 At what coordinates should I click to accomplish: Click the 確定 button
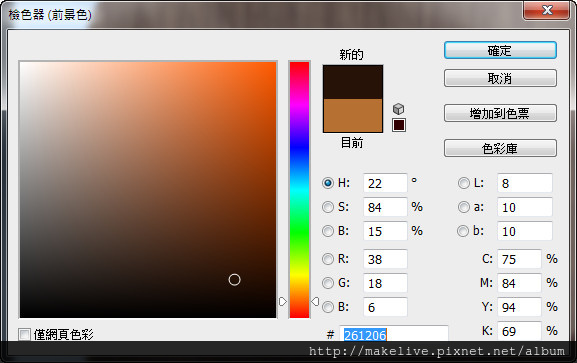point(500,50)
